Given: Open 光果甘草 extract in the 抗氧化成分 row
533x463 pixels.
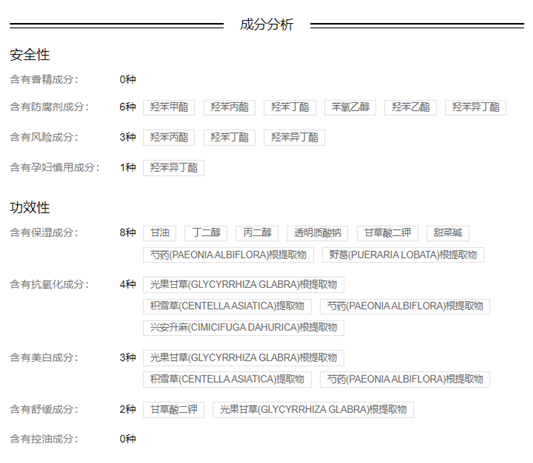Looking at the screenshot, I should (244, 285).
